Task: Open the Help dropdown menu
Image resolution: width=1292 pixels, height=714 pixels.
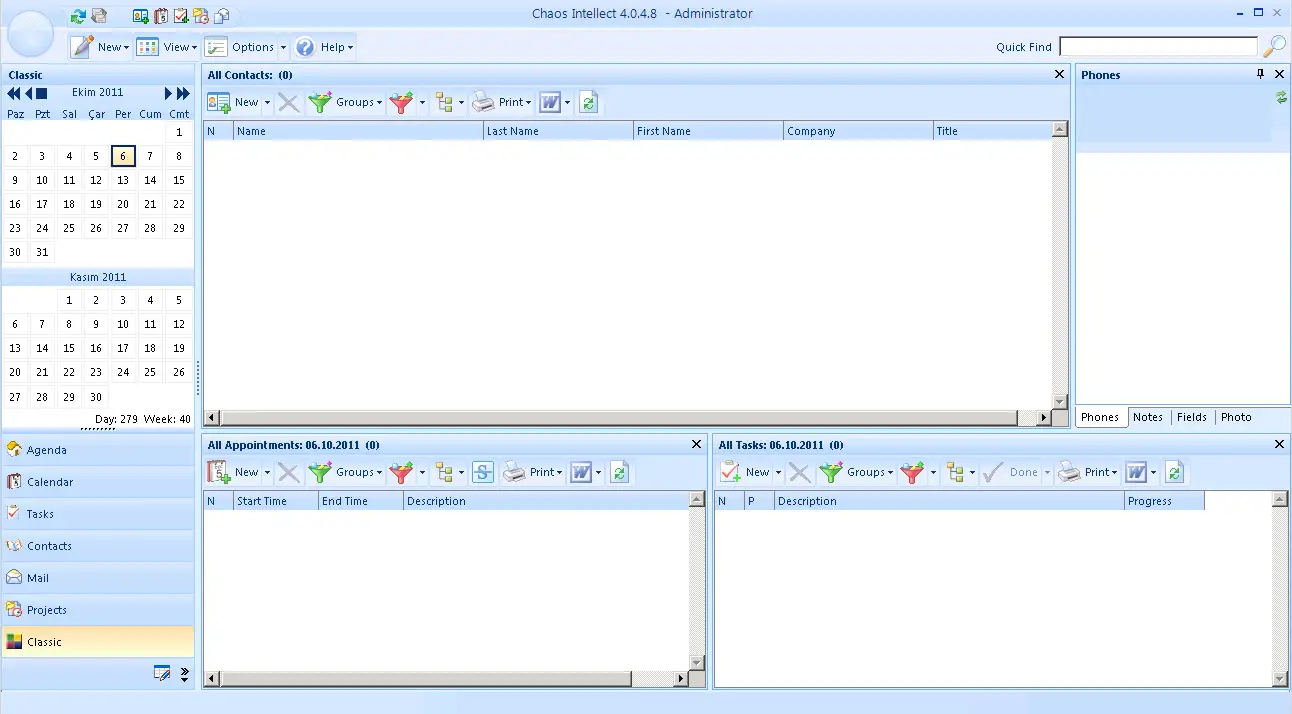Action: [324, 46]
